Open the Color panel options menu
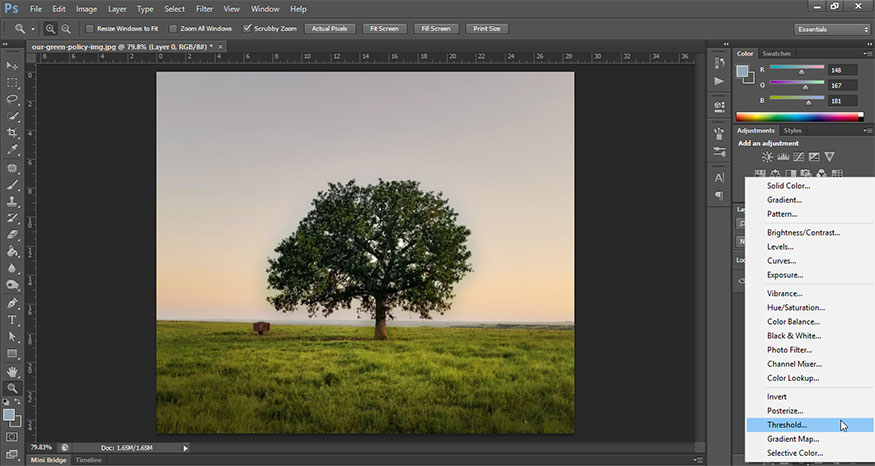The image size is (875, 466). tap(867, 53)
